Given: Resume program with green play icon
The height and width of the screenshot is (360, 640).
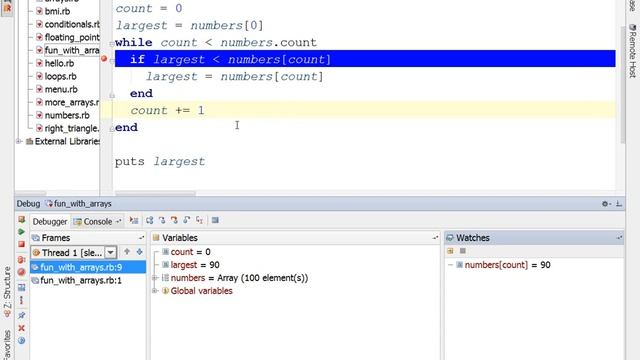Looking at the screenshot, I should pyautogui.click(x=22, y=232).
